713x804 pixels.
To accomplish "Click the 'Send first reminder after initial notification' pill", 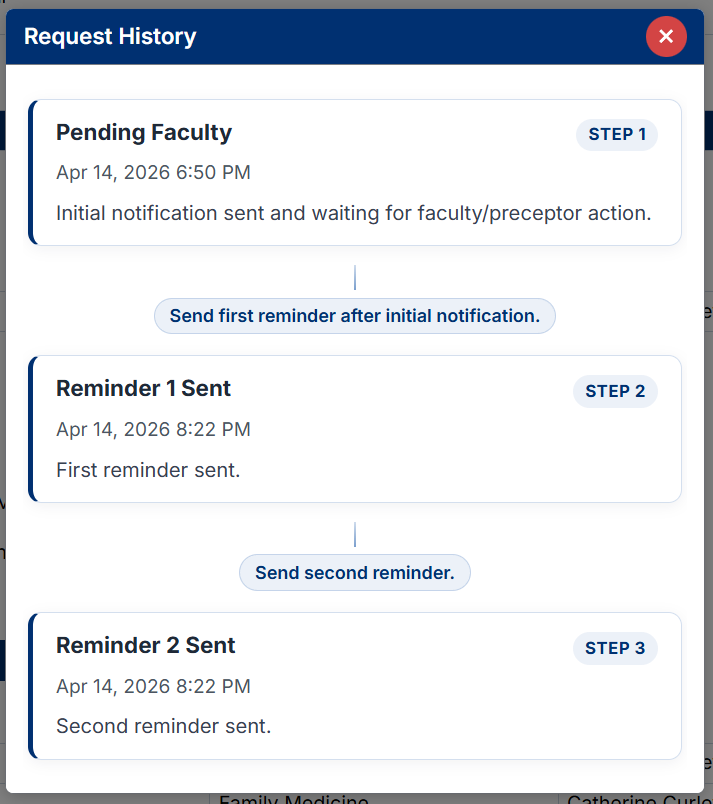I will pos(354,315).
